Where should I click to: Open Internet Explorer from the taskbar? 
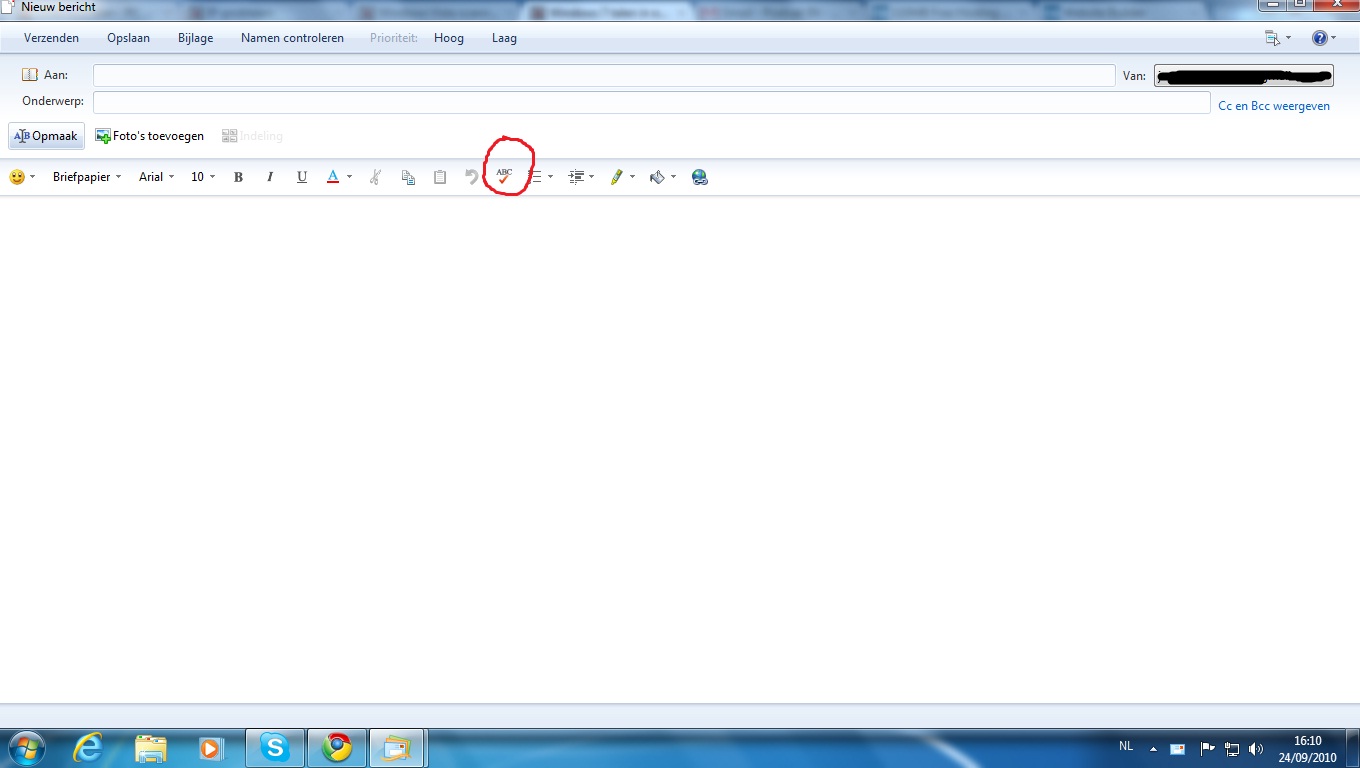tap(88, 748)
